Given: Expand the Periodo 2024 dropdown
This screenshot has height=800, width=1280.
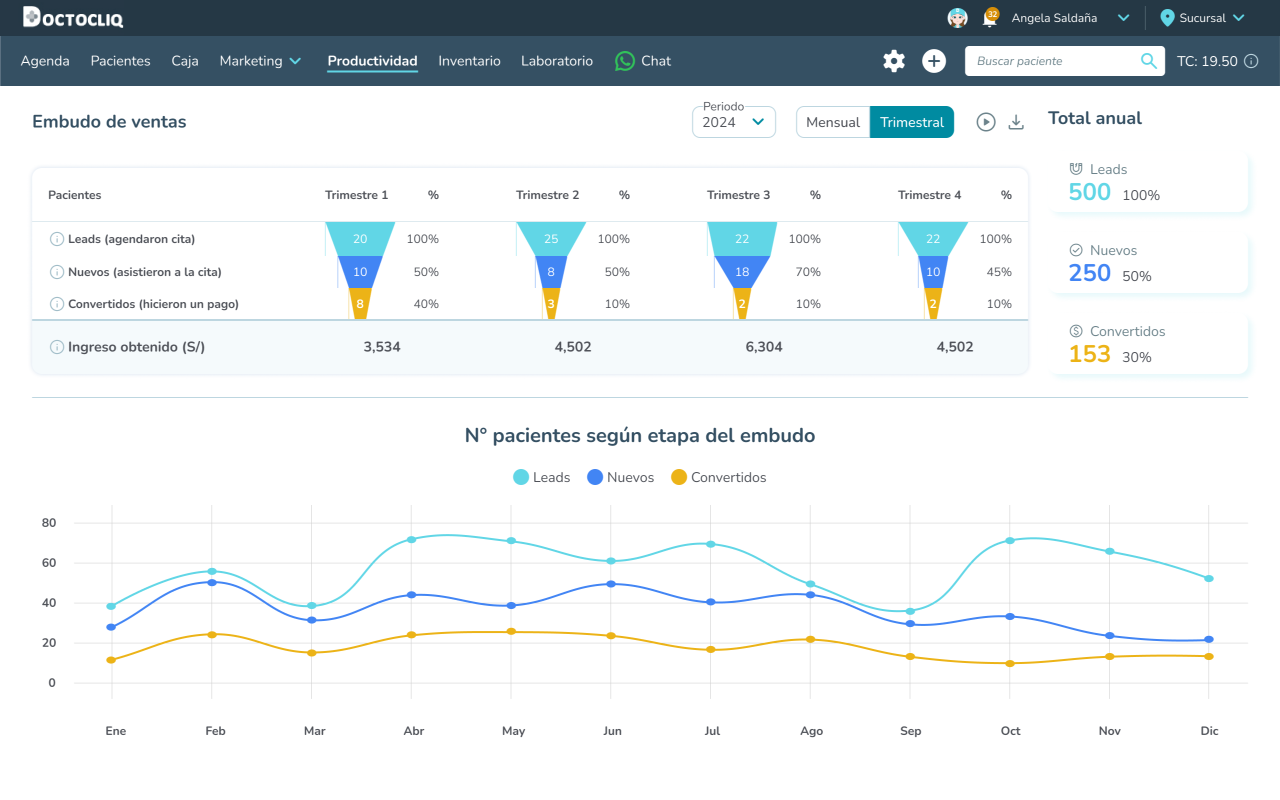Looking at the screenshot, I should (x=734, y=122).
